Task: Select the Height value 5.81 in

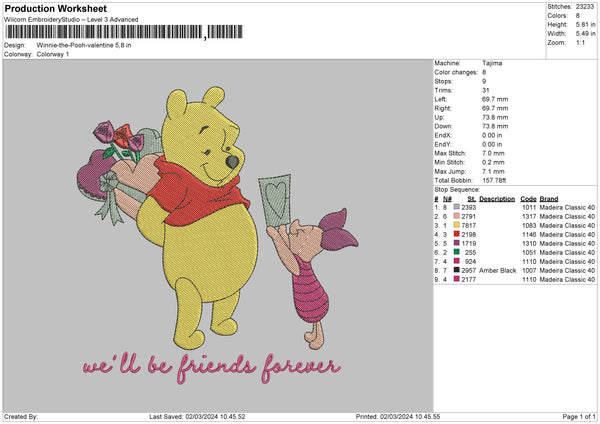Action: (585, 24)
